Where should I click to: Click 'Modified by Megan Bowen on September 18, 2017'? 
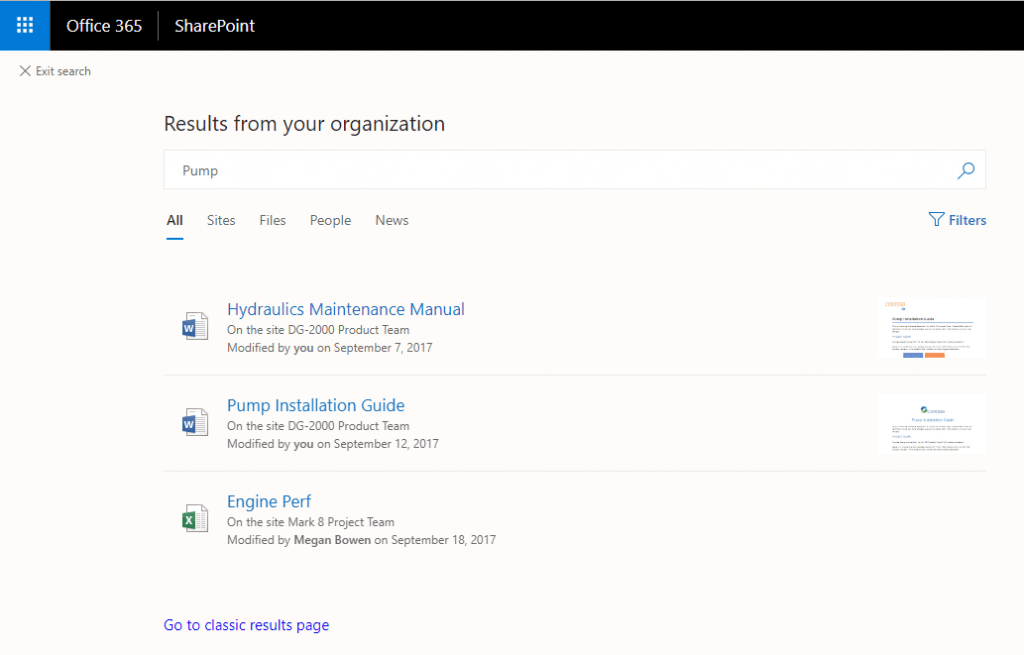361,540
